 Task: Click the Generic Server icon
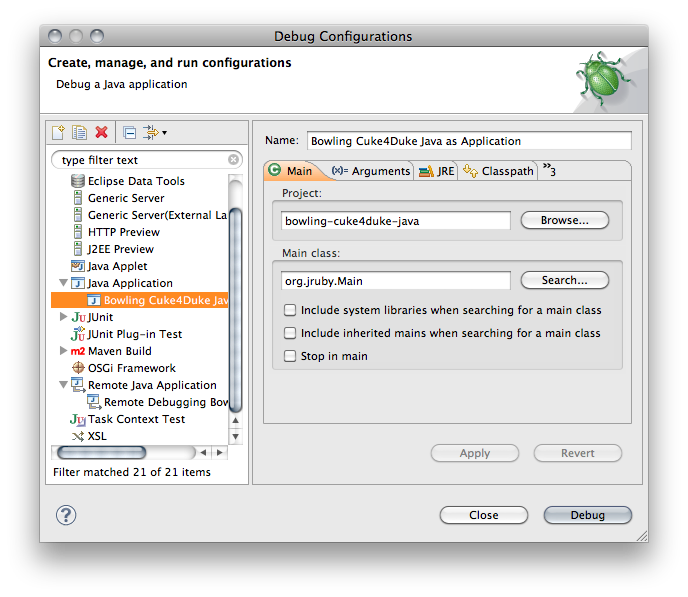[x=78, y=198]
